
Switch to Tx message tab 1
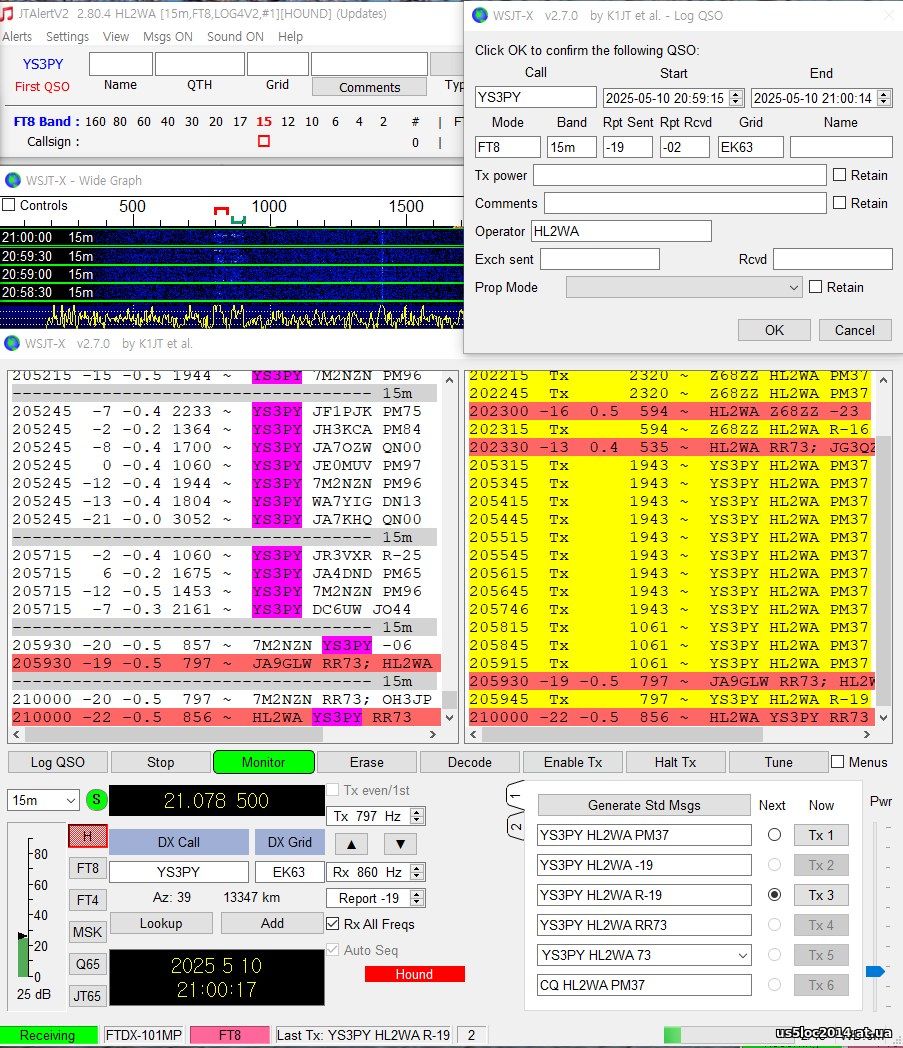point(515,795)
